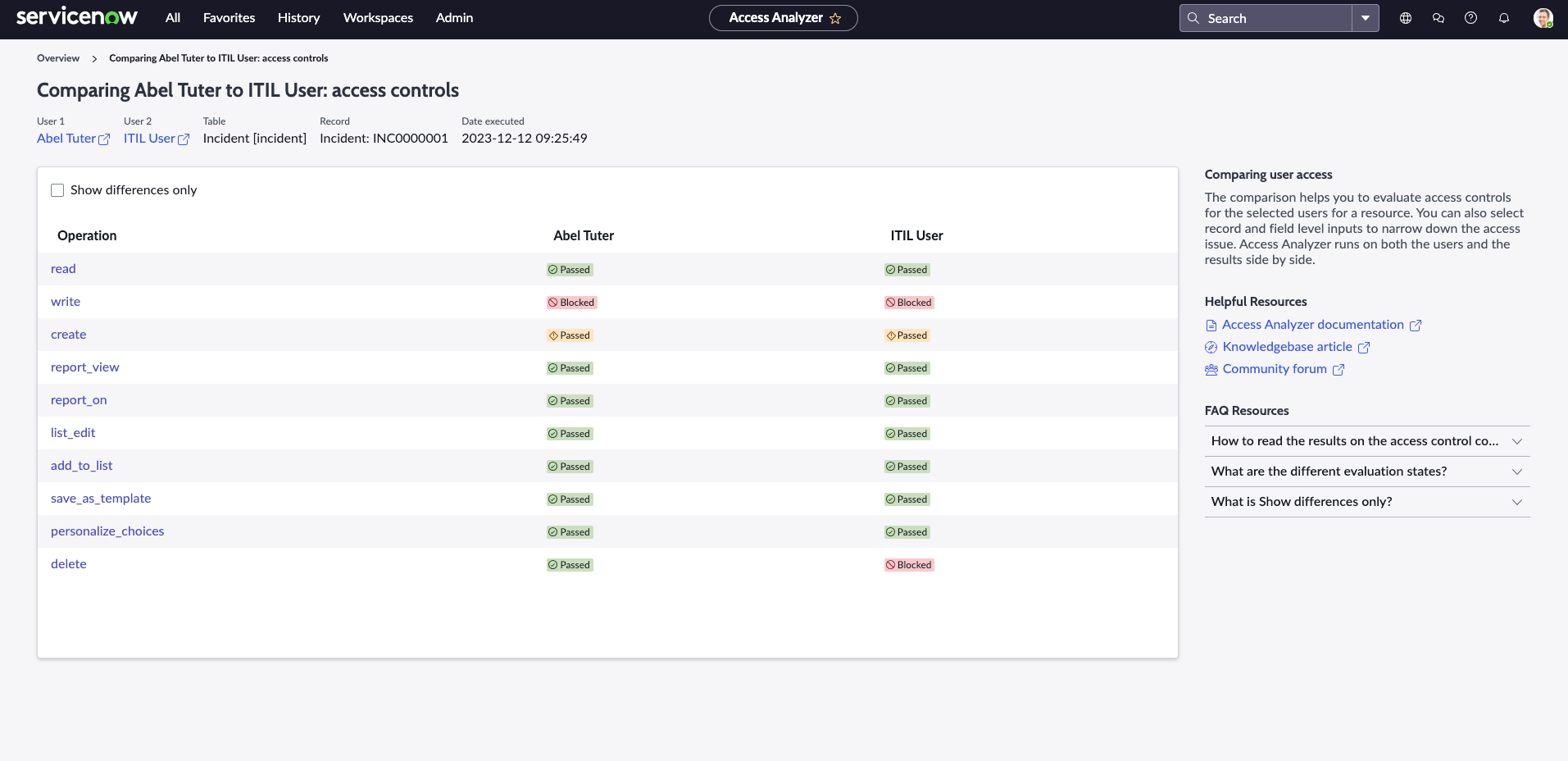Click ITIL User's Blocked badge for delete
The height and width of the screenshot is (761, 1568).
(909, 565)
